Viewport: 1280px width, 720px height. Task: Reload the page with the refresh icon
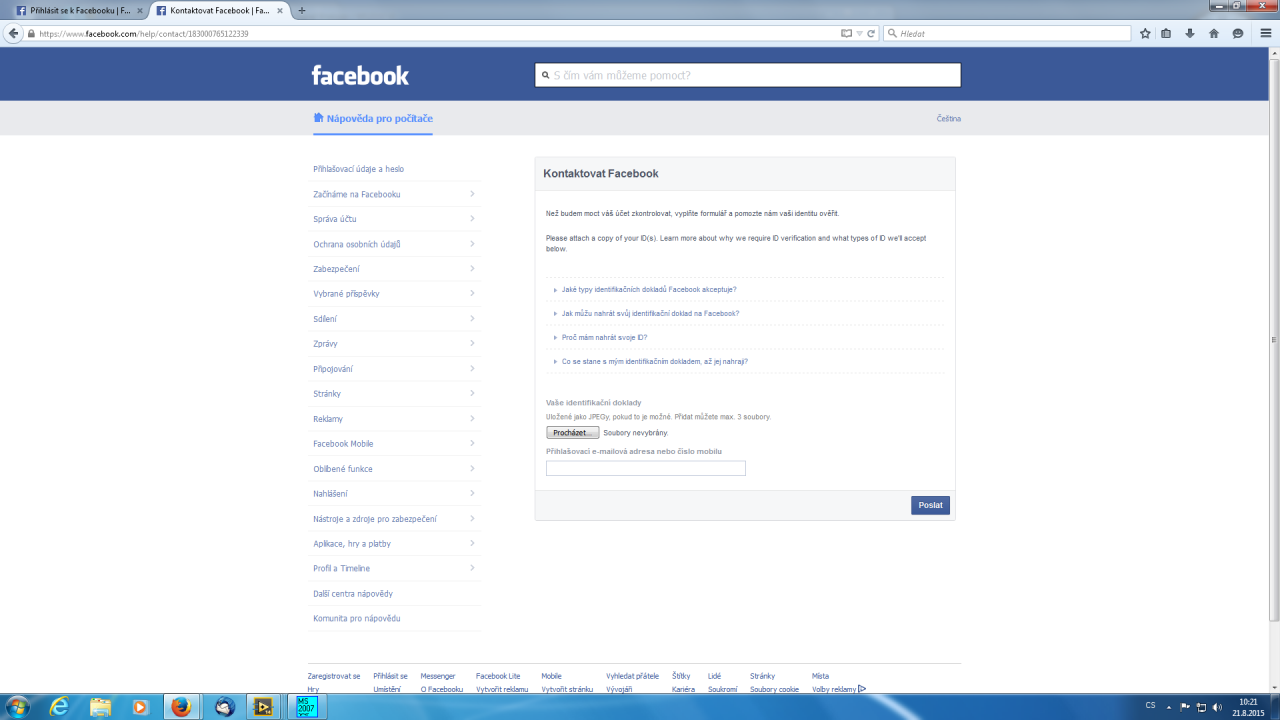(x=871, y=33)
